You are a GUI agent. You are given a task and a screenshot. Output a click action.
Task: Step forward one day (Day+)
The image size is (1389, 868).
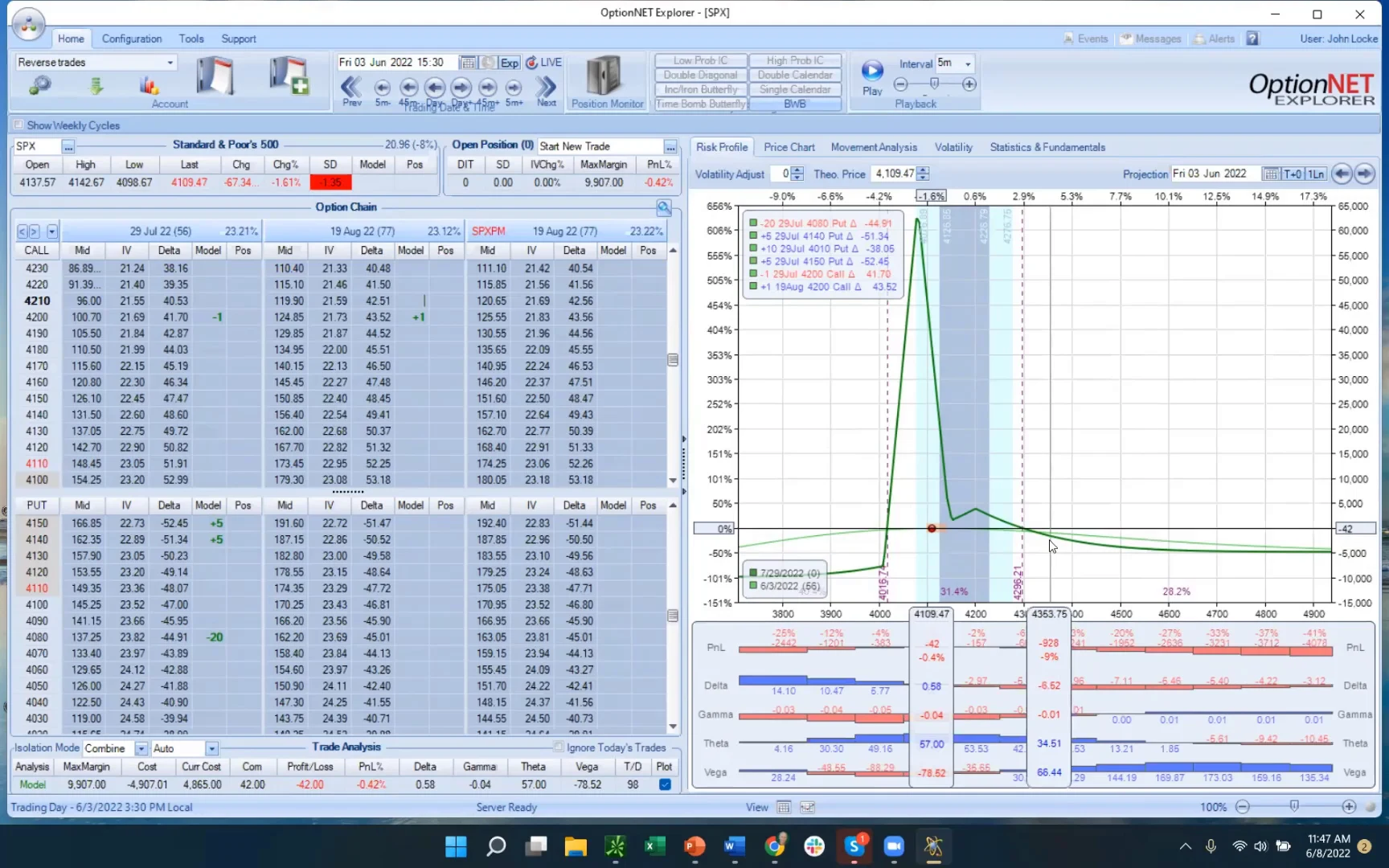pos(461,87)
